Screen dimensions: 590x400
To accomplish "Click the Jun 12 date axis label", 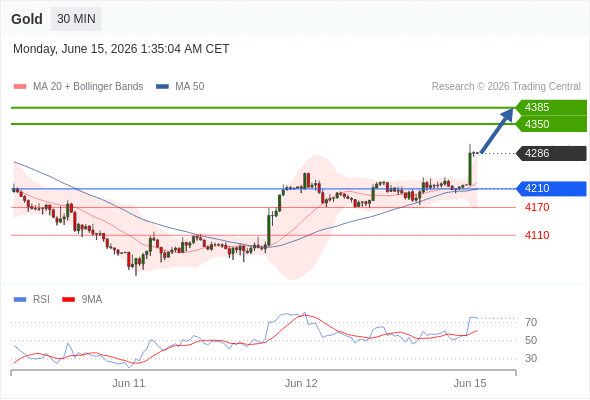I will [301, 383].
